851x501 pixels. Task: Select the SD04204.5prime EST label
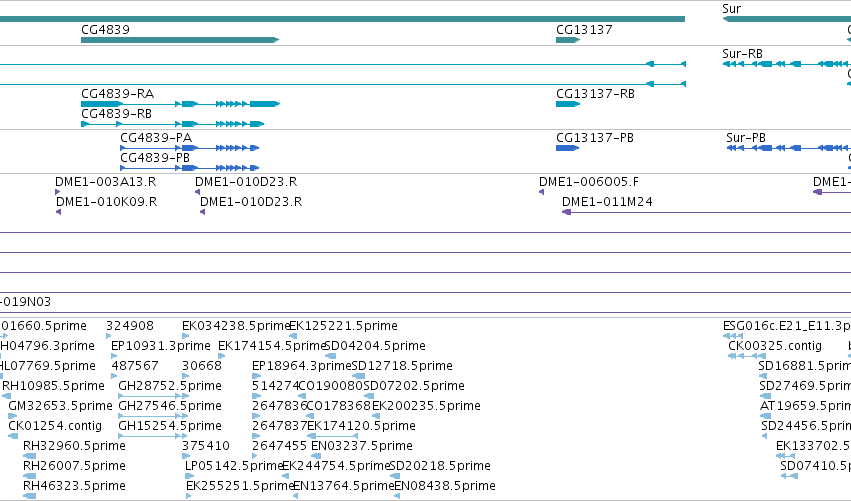click(x=375, y=346)
